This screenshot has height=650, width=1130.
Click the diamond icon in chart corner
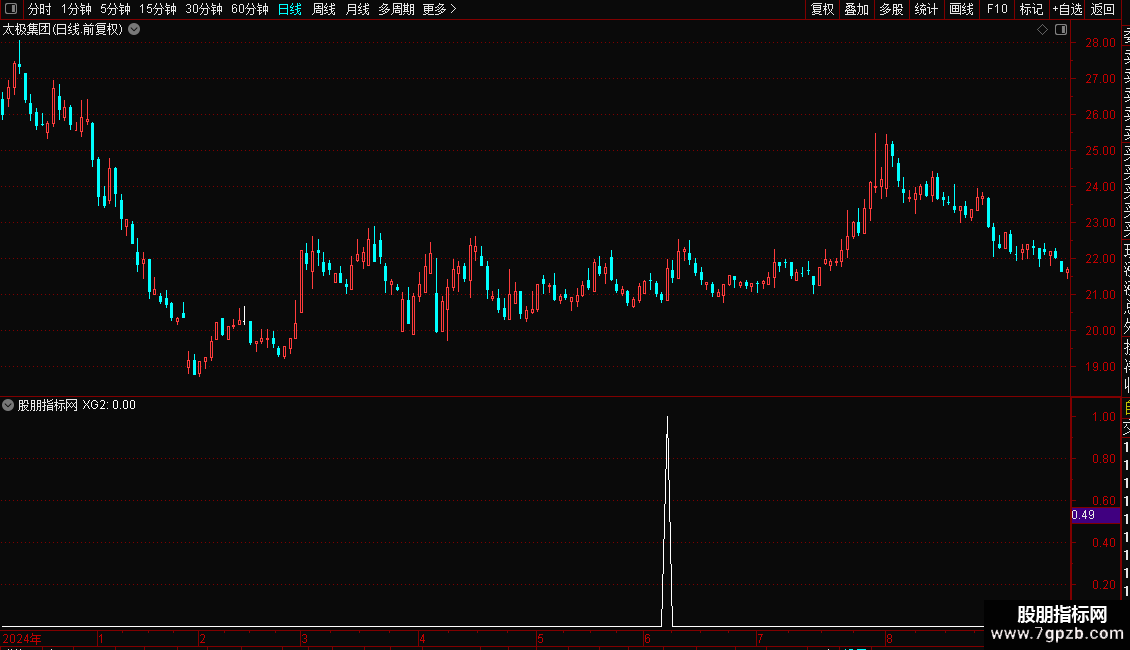pyautogui.click(x=1042, y=30)
